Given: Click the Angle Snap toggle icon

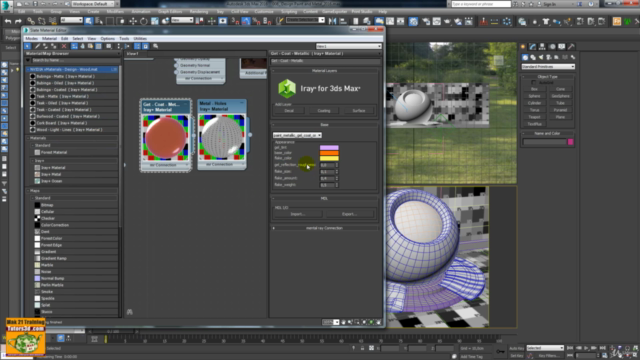Looking at the screenshot, I should coord(246,21).
